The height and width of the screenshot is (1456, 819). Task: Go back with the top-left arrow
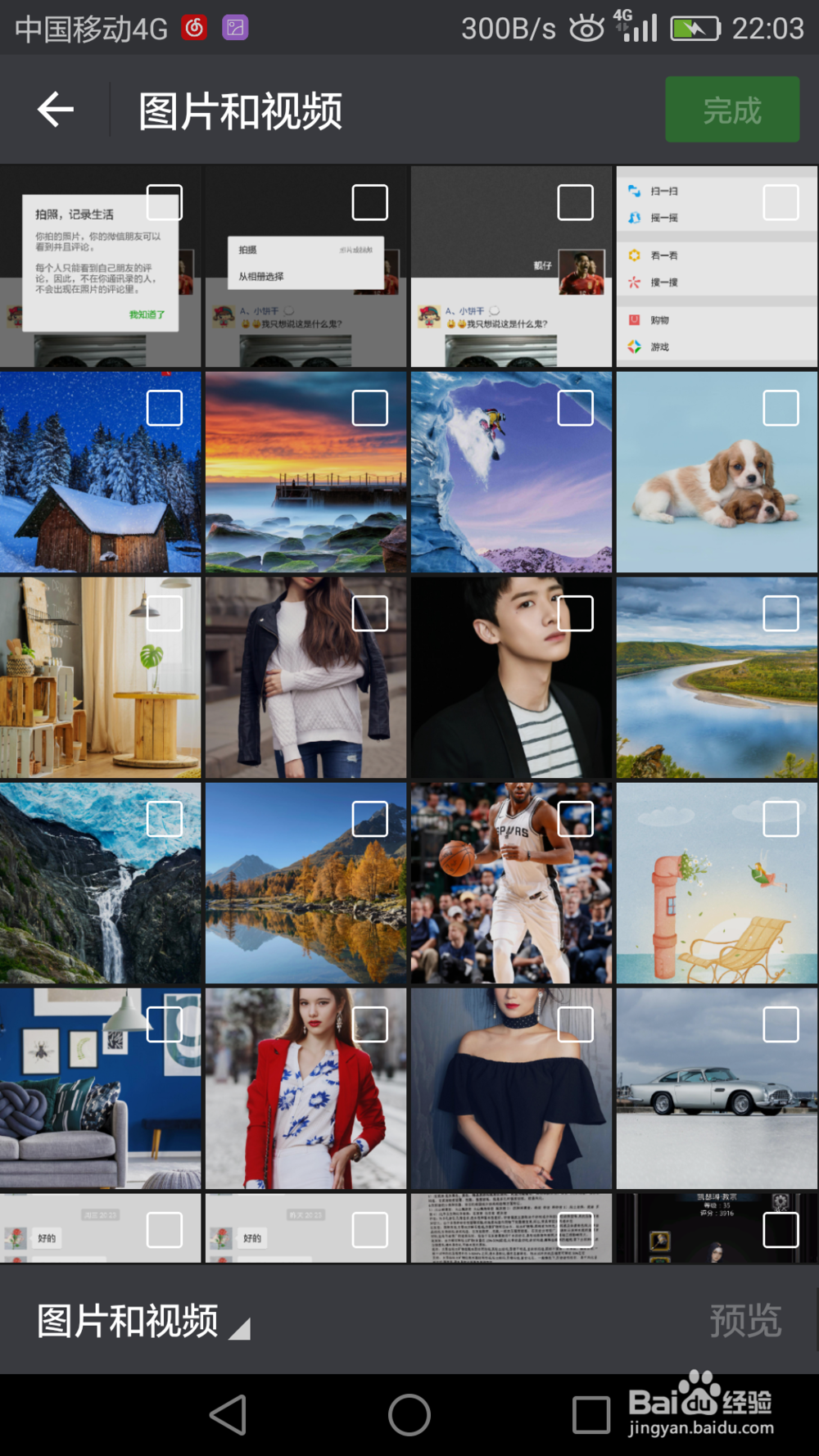(56, 109)
